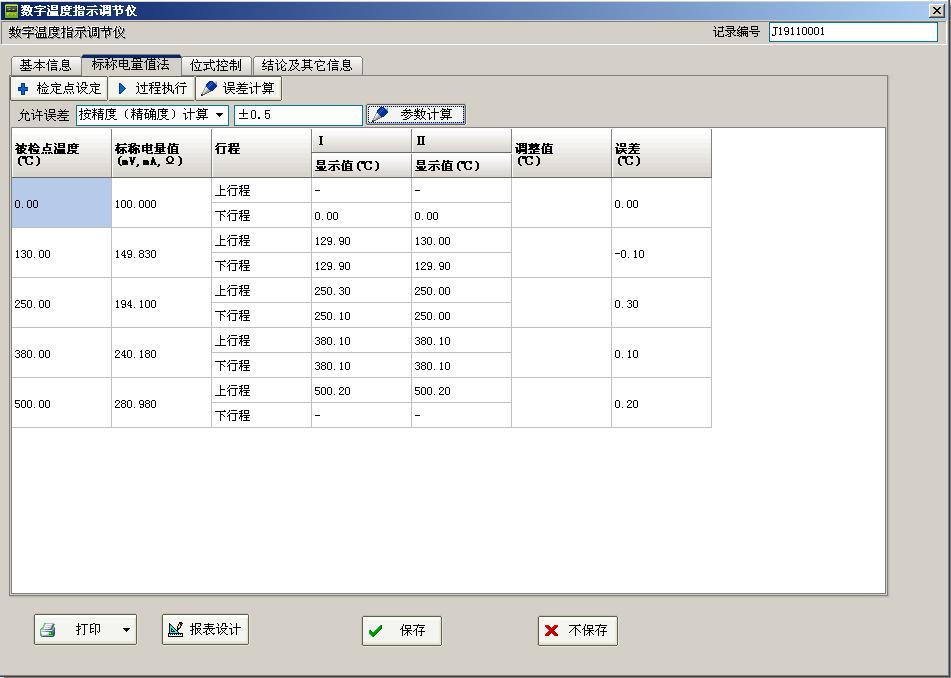Click the 记录编号 input field
Viewport: 951px width, 678px height.
(852, 32)
